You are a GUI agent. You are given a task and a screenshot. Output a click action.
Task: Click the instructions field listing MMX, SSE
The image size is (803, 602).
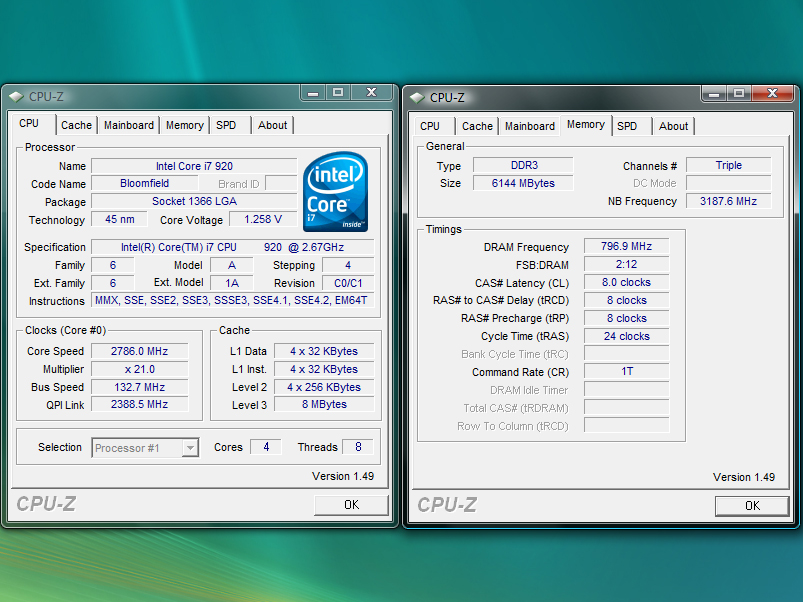click(x=233, y=300)
